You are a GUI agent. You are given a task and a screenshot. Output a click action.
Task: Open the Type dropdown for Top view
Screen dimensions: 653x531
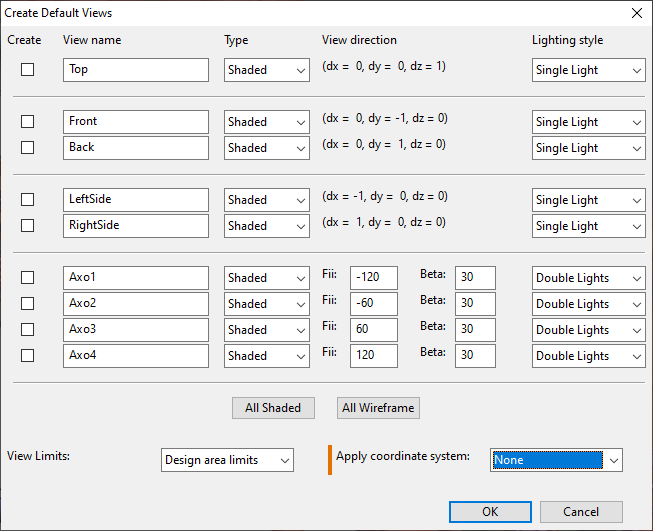pyautogui.click(x=266, y=70)
